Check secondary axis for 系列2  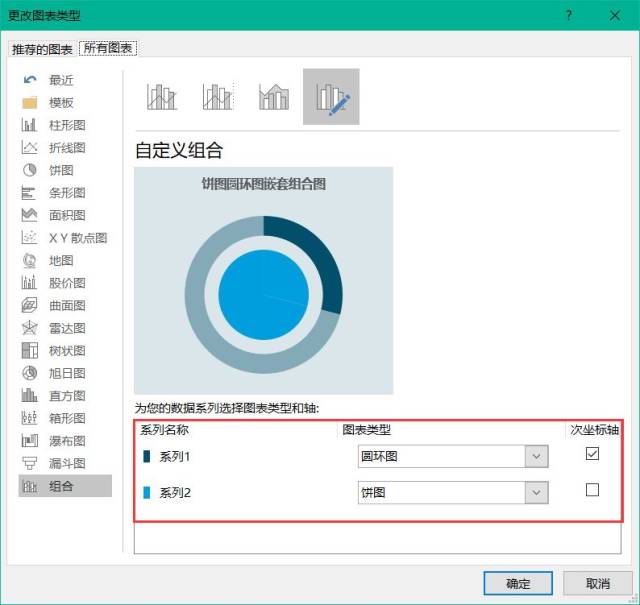click(592, 489)
